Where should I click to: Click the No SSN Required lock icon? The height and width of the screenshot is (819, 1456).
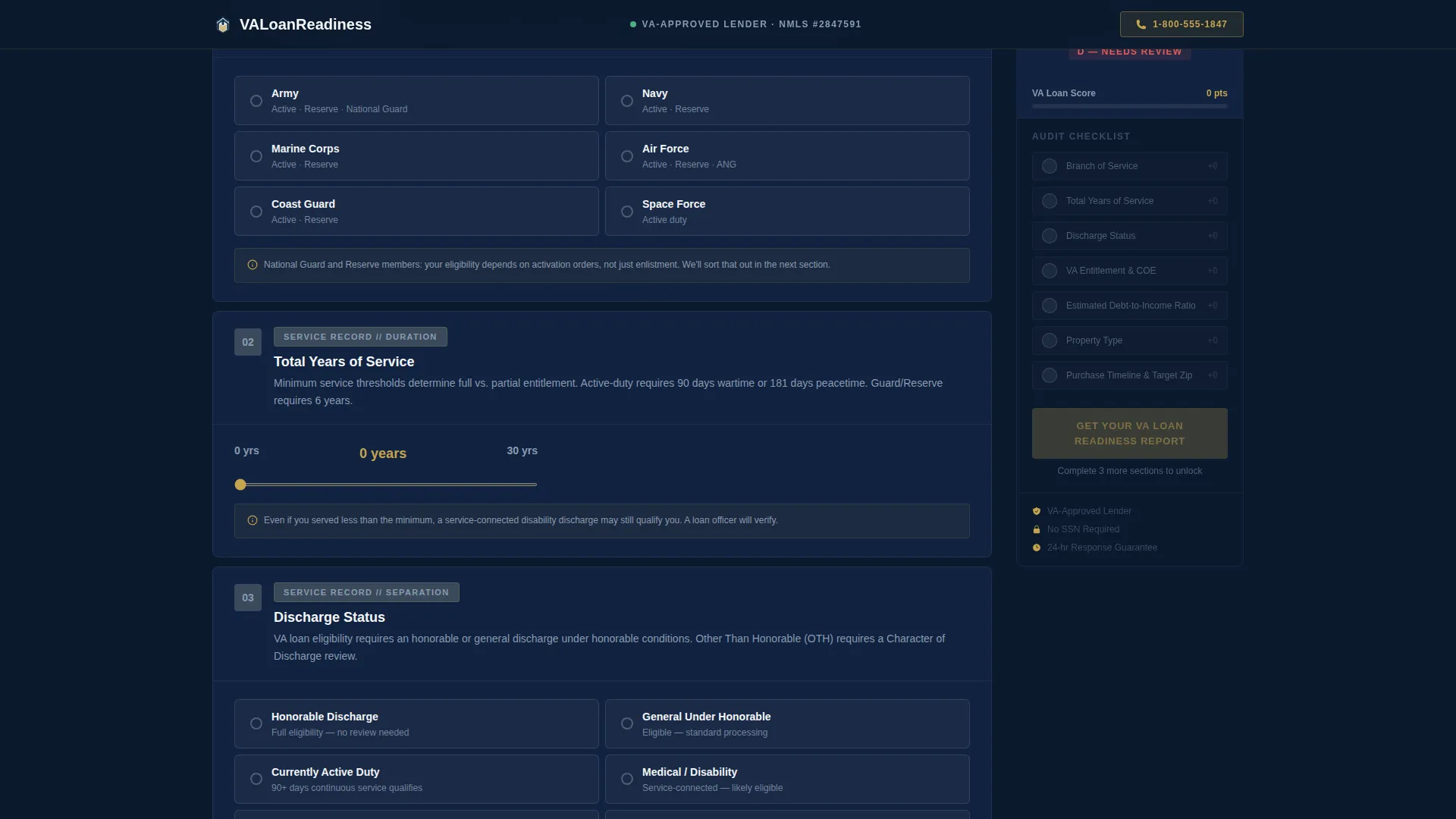(x=1037, y=530)
